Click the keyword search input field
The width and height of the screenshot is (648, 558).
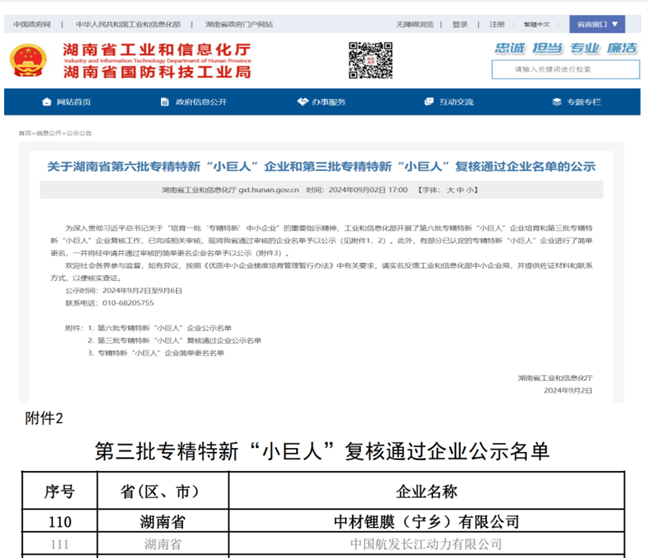point(565,69)
